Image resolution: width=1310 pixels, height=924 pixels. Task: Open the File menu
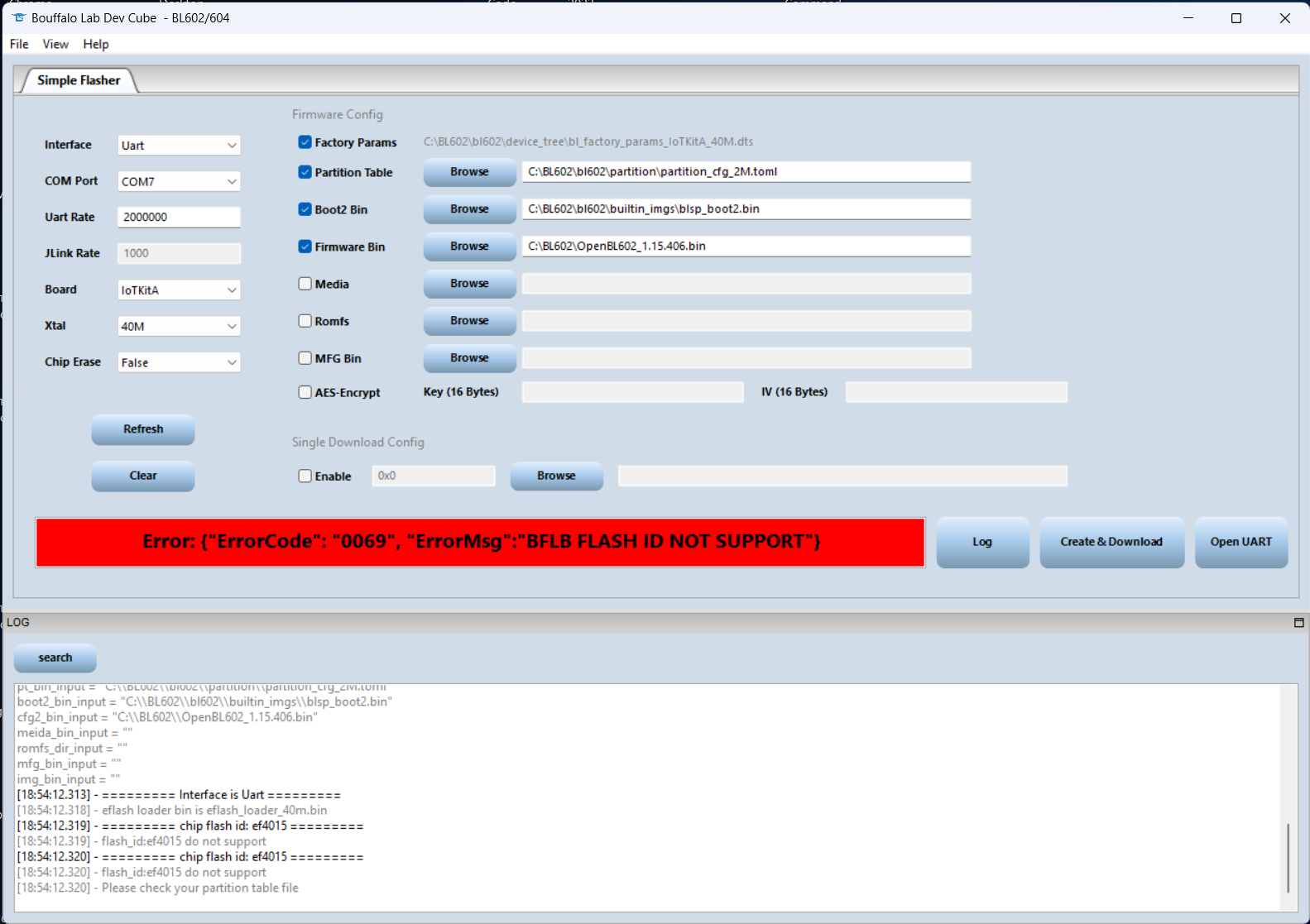click(19, 44)
